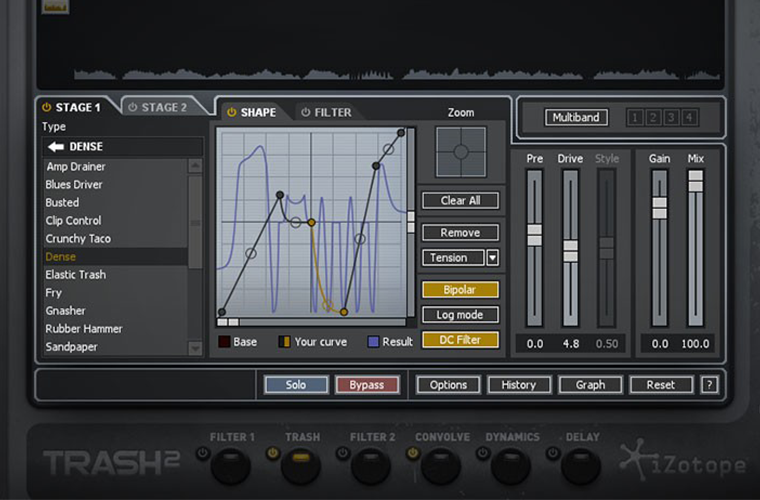Image resolution: width=760 pixels, height=500 pixels.
Task: Select the Amp Drainer preset
Action: click(115, 167)
